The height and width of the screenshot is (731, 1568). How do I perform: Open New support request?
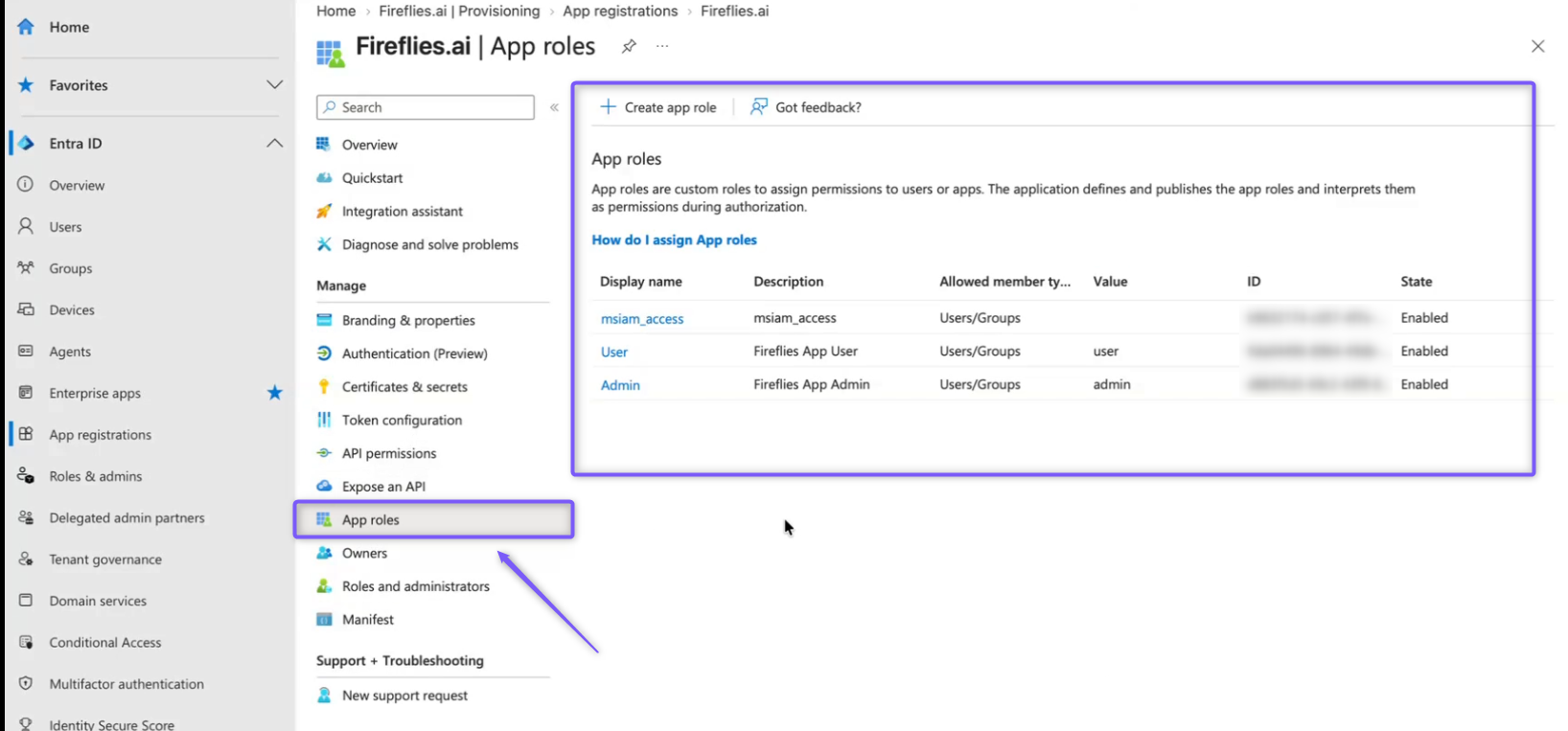(x=404, y=696)
